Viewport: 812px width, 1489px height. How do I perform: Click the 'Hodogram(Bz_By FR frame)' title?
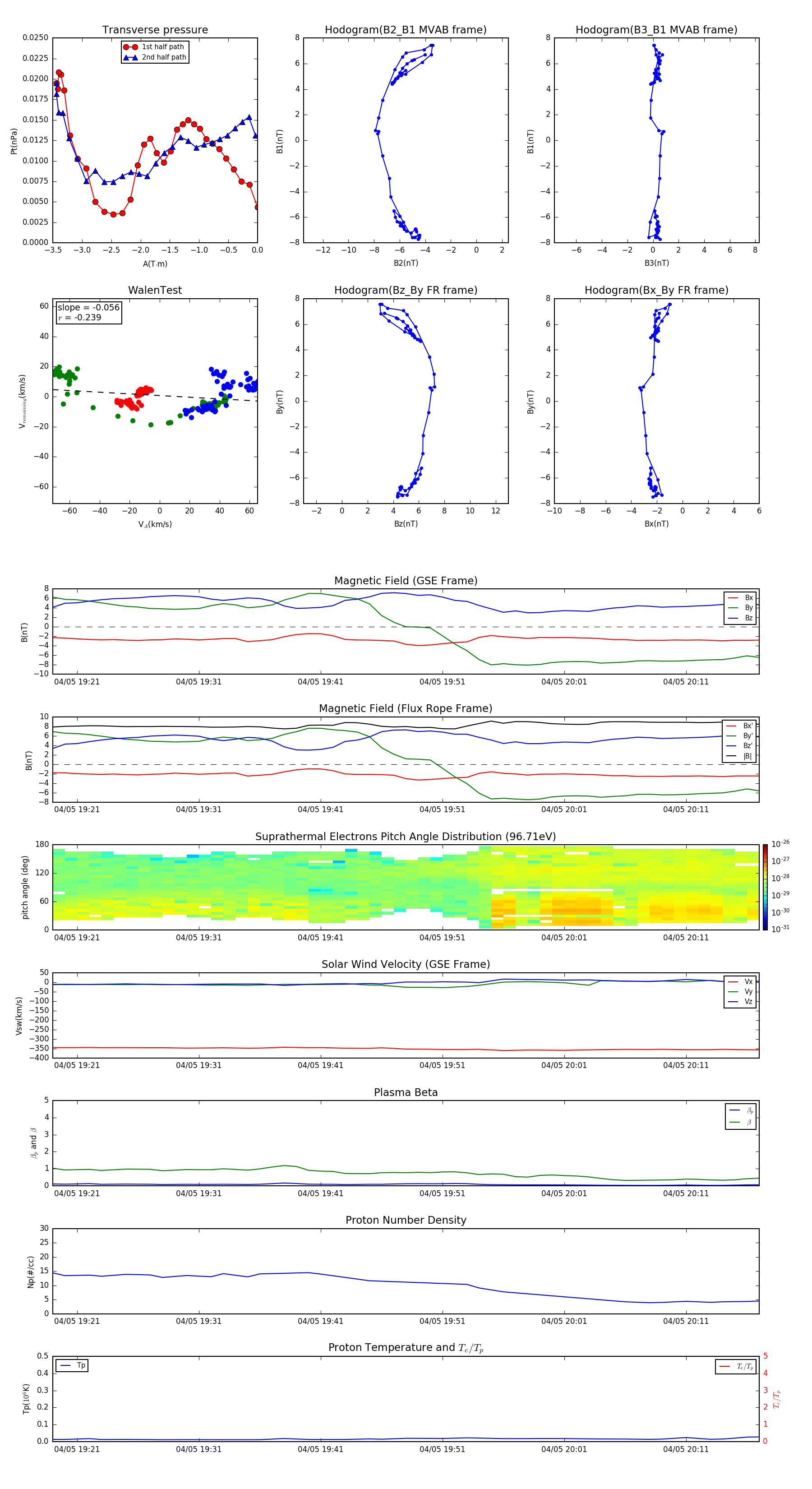(x=406, y=290)
